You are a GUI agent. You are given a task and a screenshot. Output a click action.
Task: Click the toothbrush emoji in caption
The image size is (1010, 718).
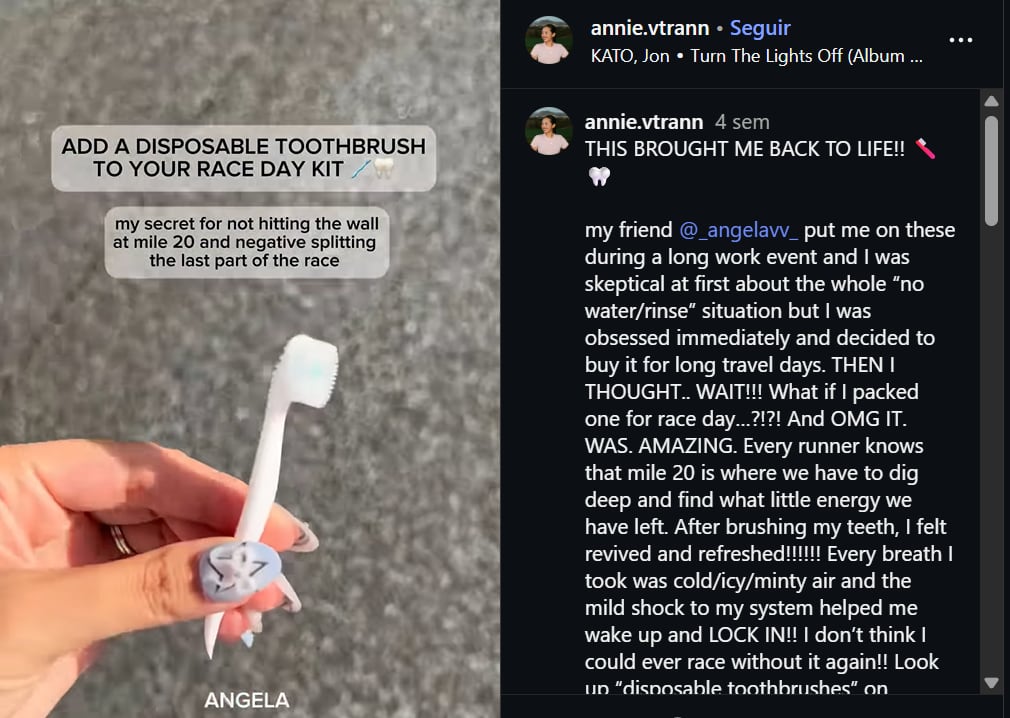click(925, 149)
